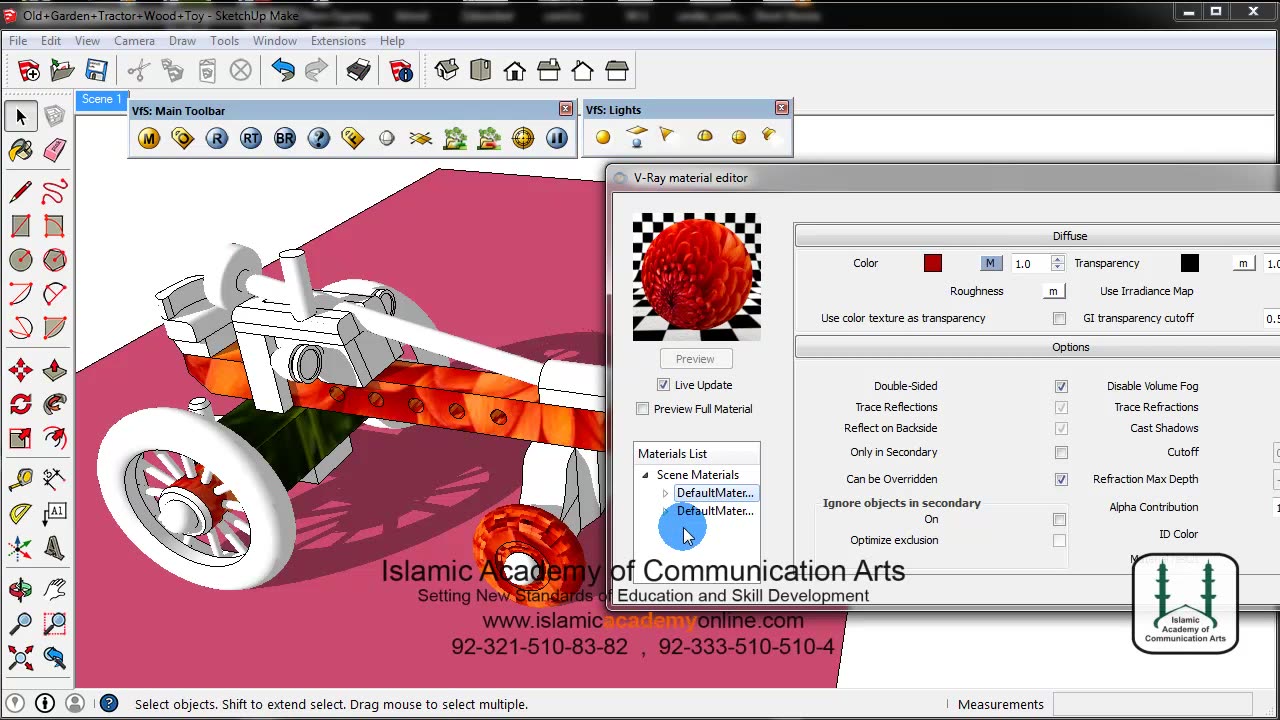Add an IES light from VfS Lights
1280x720 pixels.
[769, 135]
